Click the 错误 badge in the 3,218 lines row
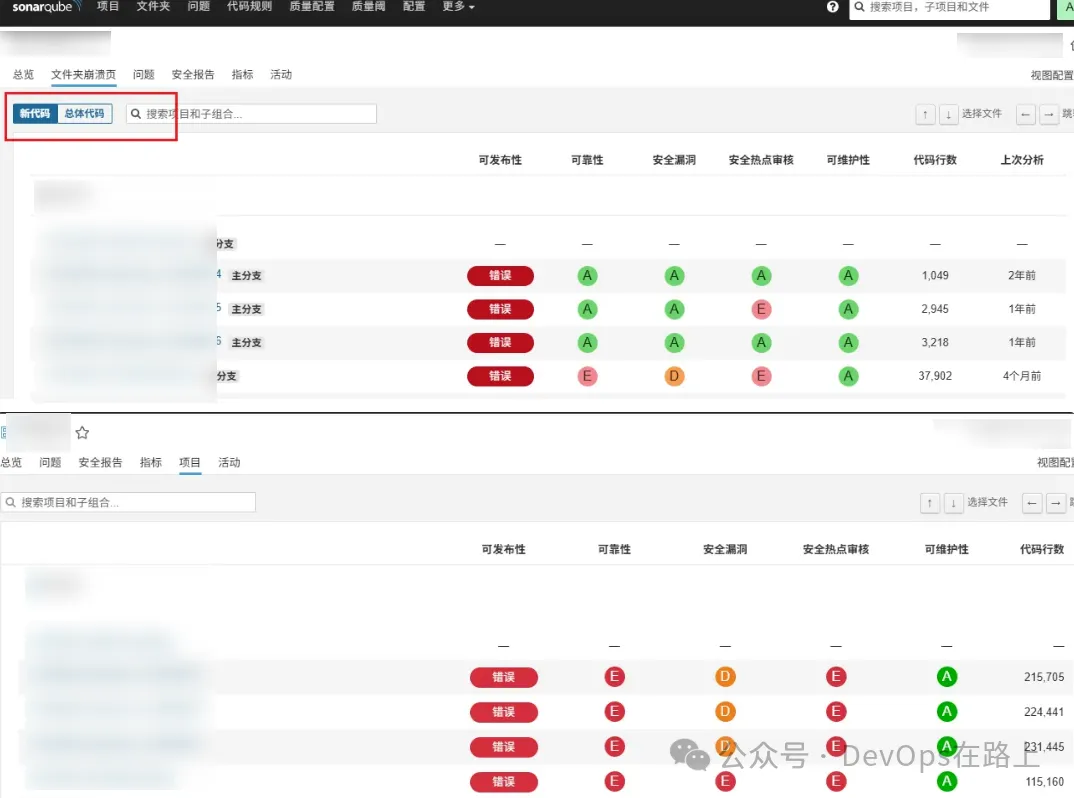This screenshot has width=1074, height=798. pyautogui.click(x=500, y=342)
